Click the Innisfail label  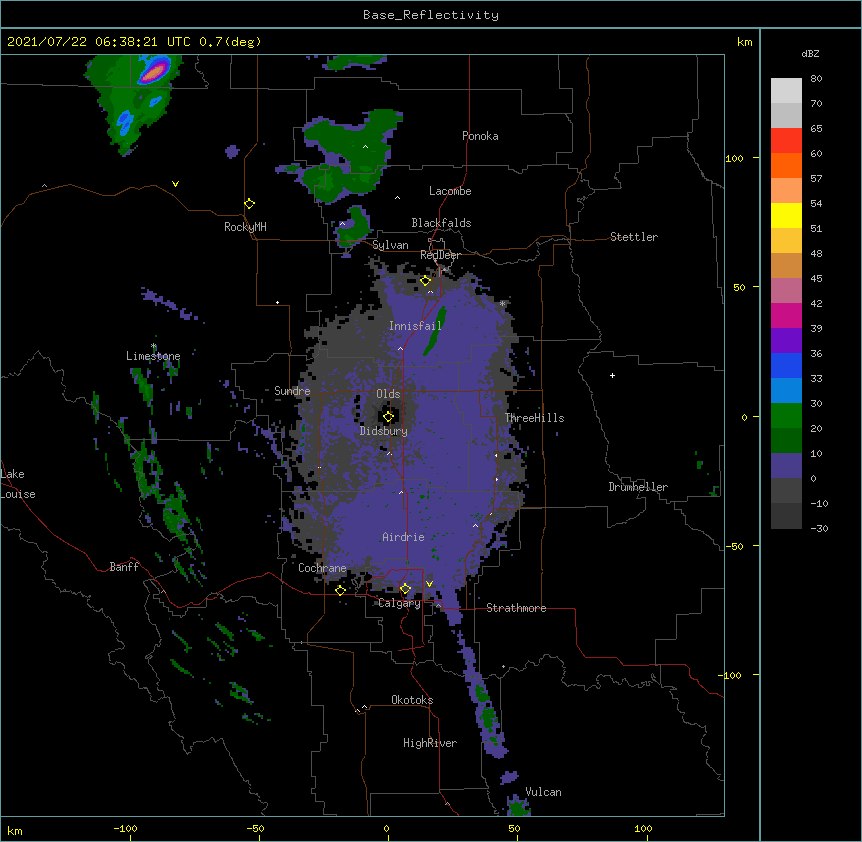point(415,326)
